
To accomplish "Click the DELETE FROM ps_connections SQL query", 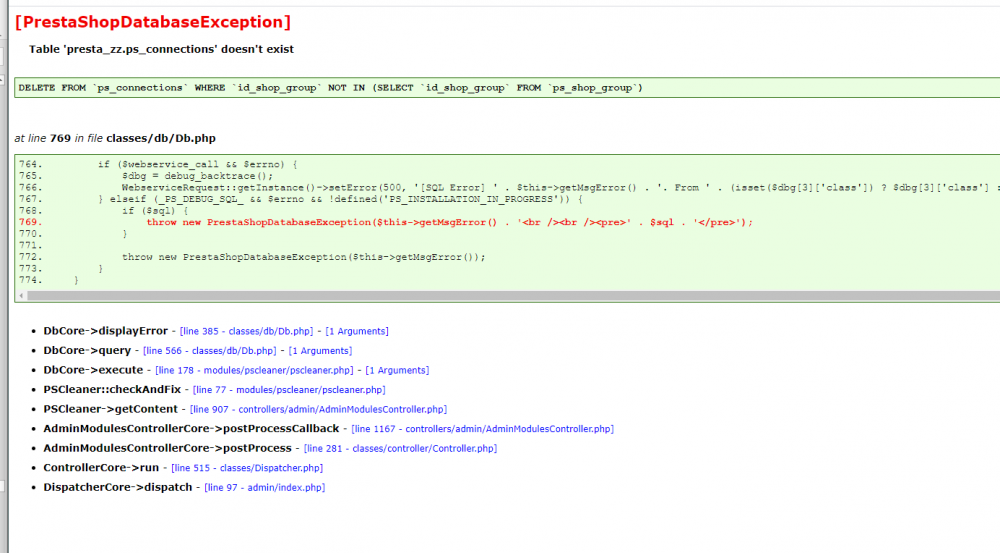I will 330,87.
